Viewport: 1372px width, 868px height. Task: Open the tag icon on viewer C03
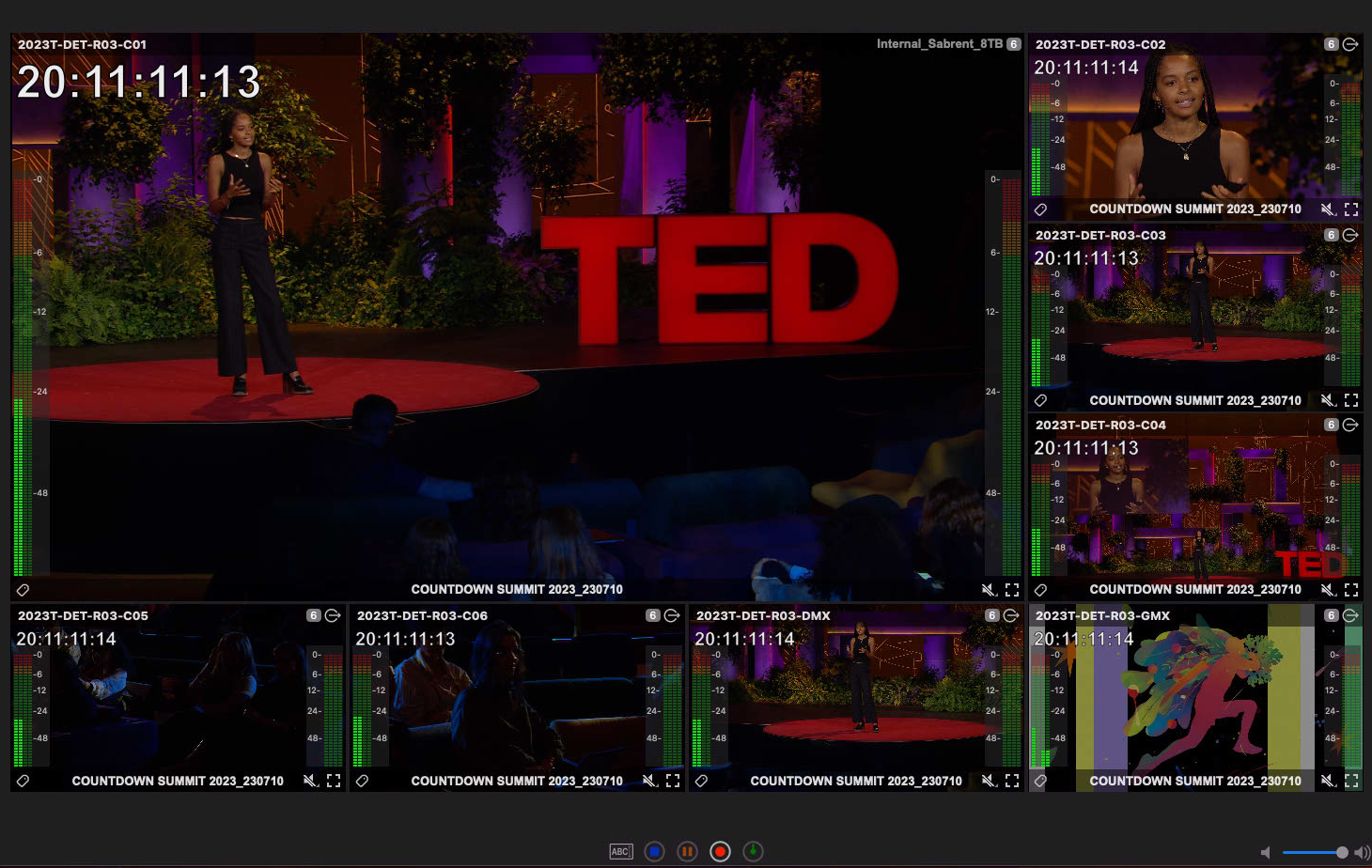pyautogui.click(x=1040, y=400)
